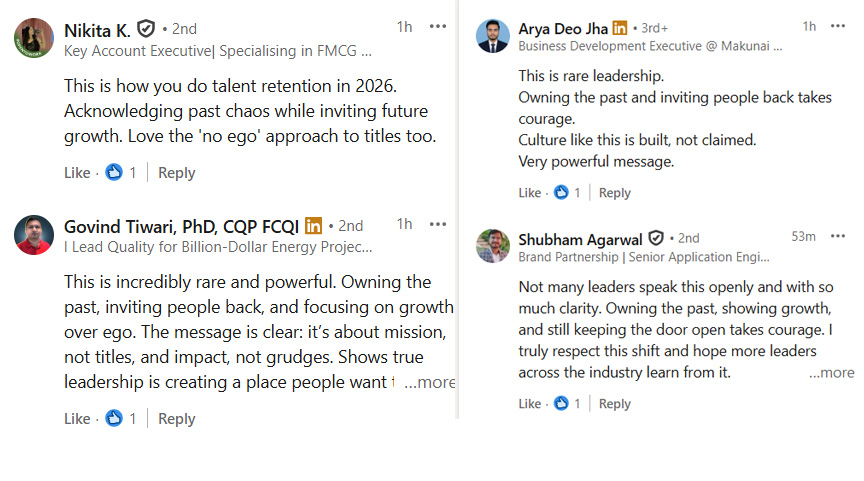Image resolution: width=864 pixels, height=481 pixels.
Task: Reply to Nikita K.'s comment
Action: tap(176, 173)
